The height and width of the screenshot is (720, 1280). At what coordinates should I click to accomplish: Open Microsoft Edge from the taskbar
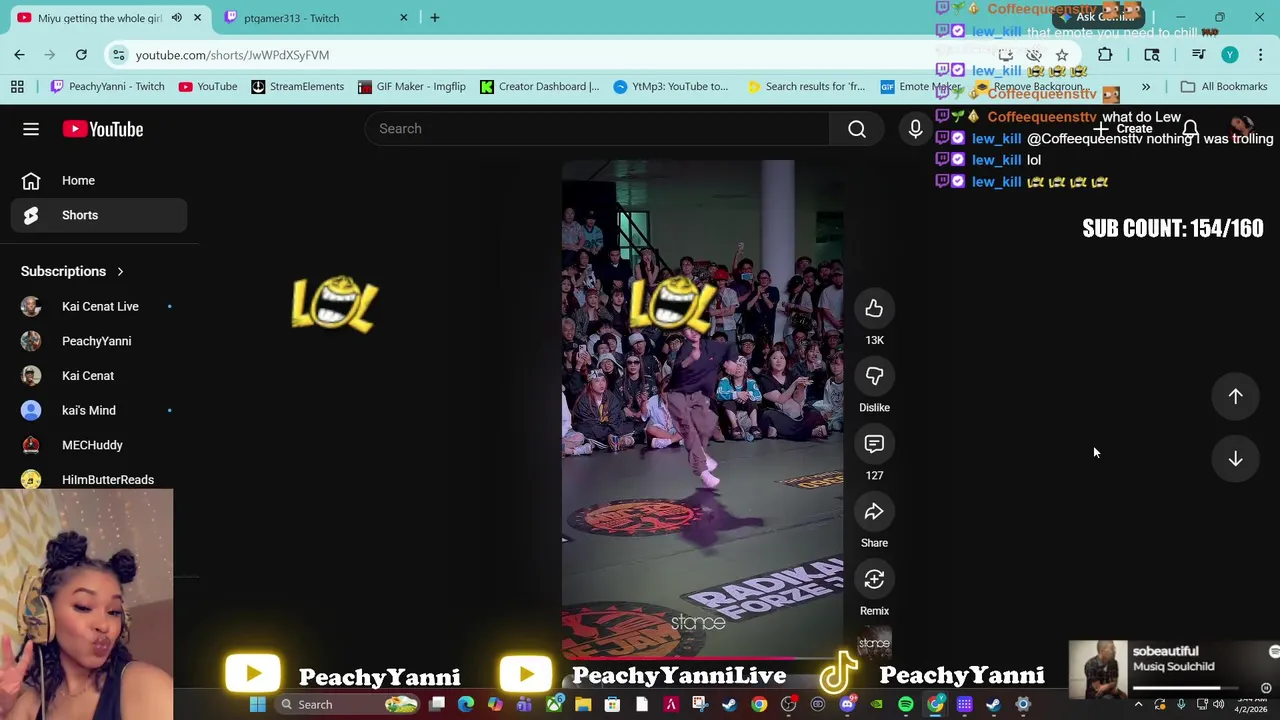point(466,705)
